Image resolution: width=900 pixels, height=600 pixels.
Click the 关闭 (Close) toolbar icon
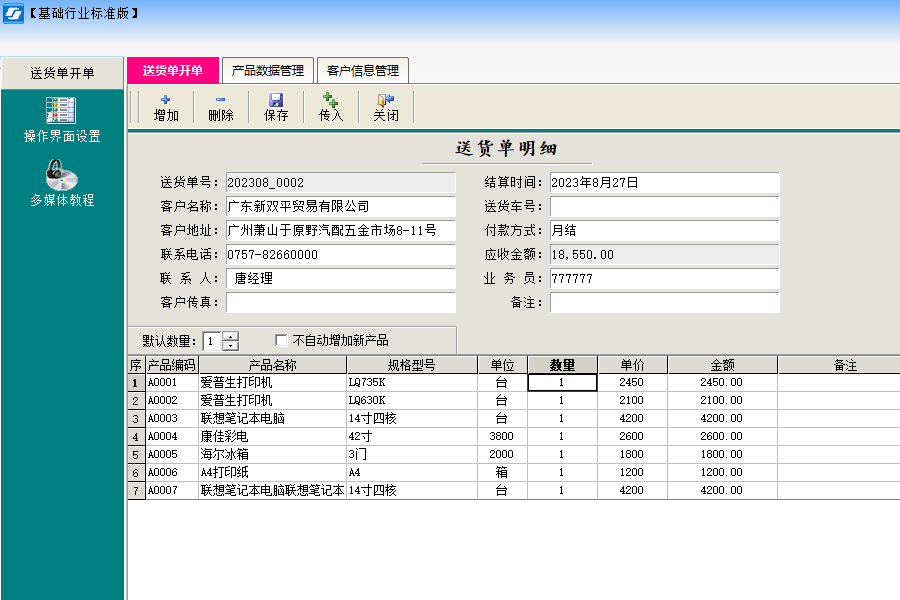[x=386, y=105]
